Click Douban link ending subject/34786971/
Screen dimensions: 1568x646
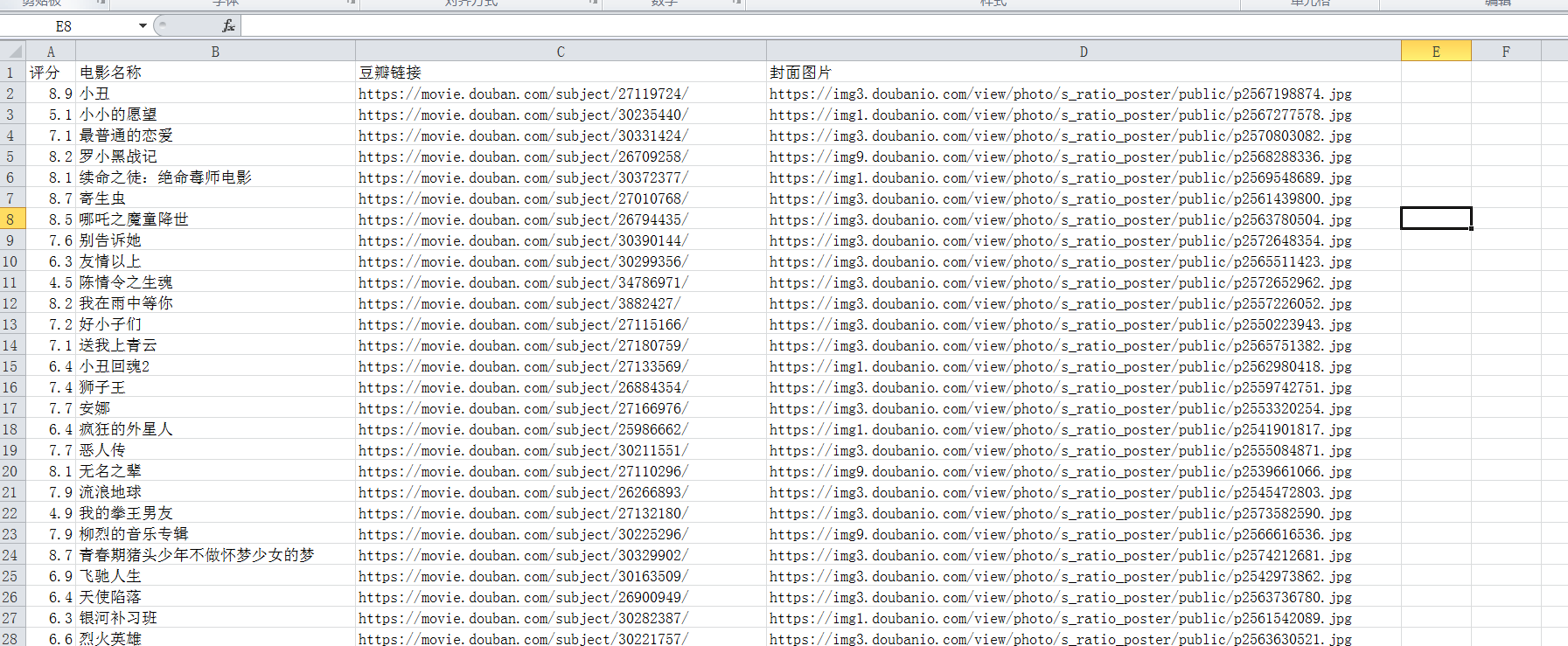point(561,282)
